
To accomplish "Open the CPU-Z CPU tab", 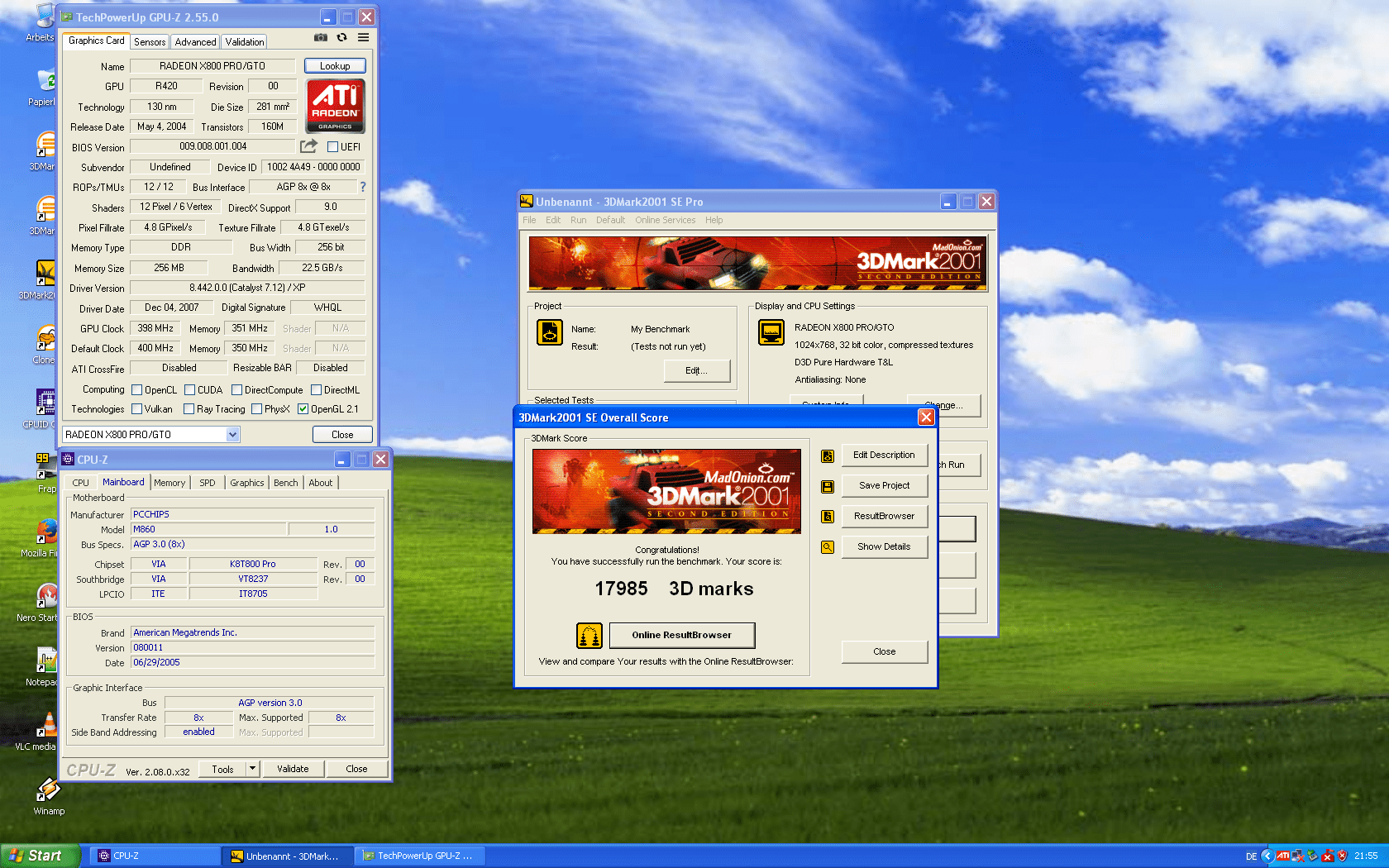I will tap(81, 483).
